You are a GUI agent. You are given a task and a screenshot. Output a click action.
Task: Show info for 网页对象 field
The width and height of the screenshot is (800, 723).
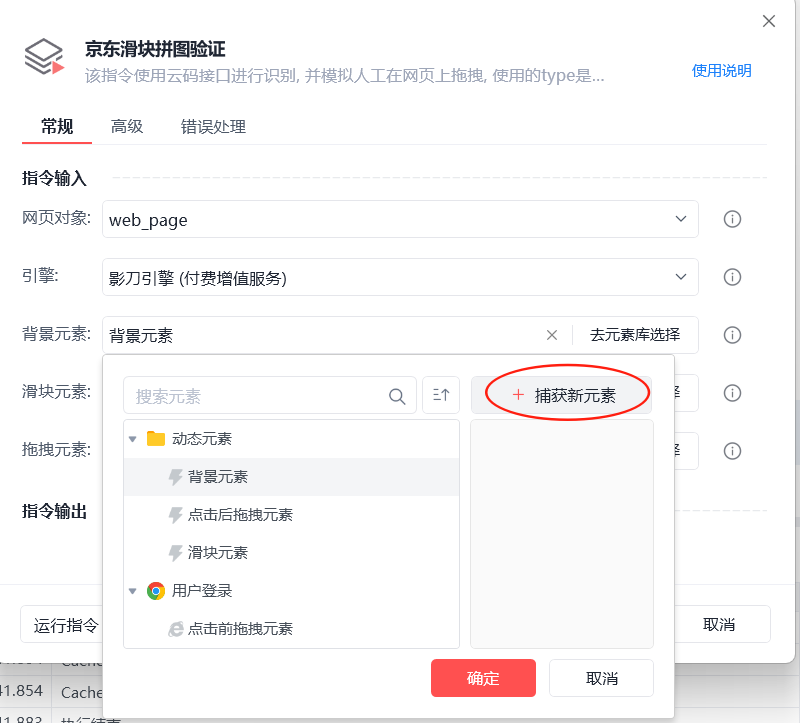pos(732,219)
